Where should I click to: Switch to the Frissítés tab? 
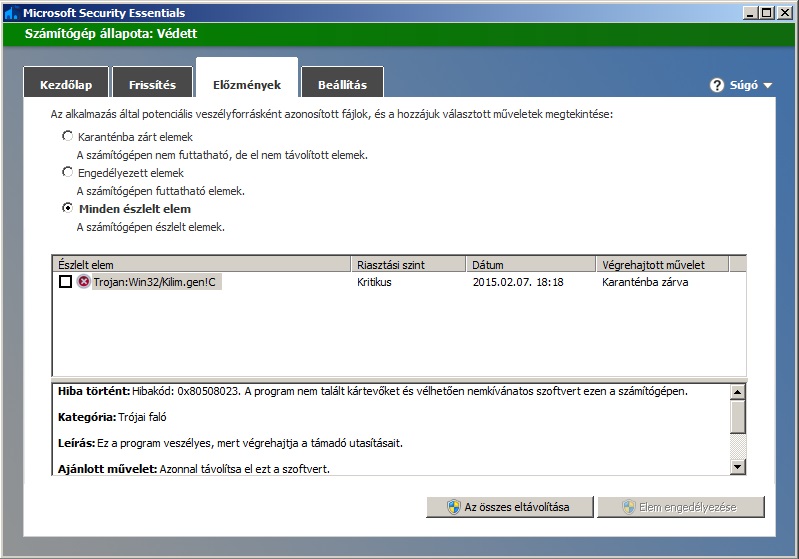coord(152,85)
